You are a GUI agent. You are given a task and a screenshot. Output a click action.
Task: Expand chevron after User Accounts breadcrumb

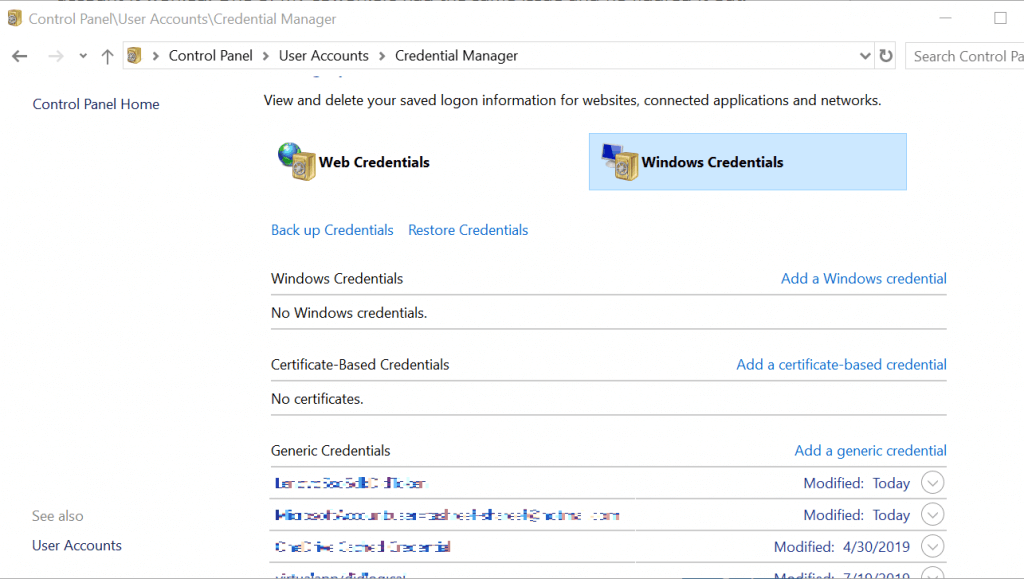[382, 56]
